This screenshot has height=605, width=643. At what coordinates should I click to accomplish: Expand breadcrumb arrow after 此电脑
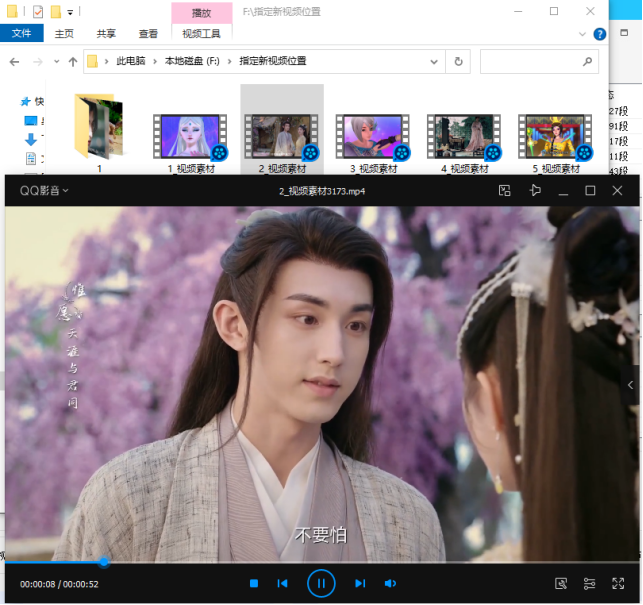(x=155, y=62)
